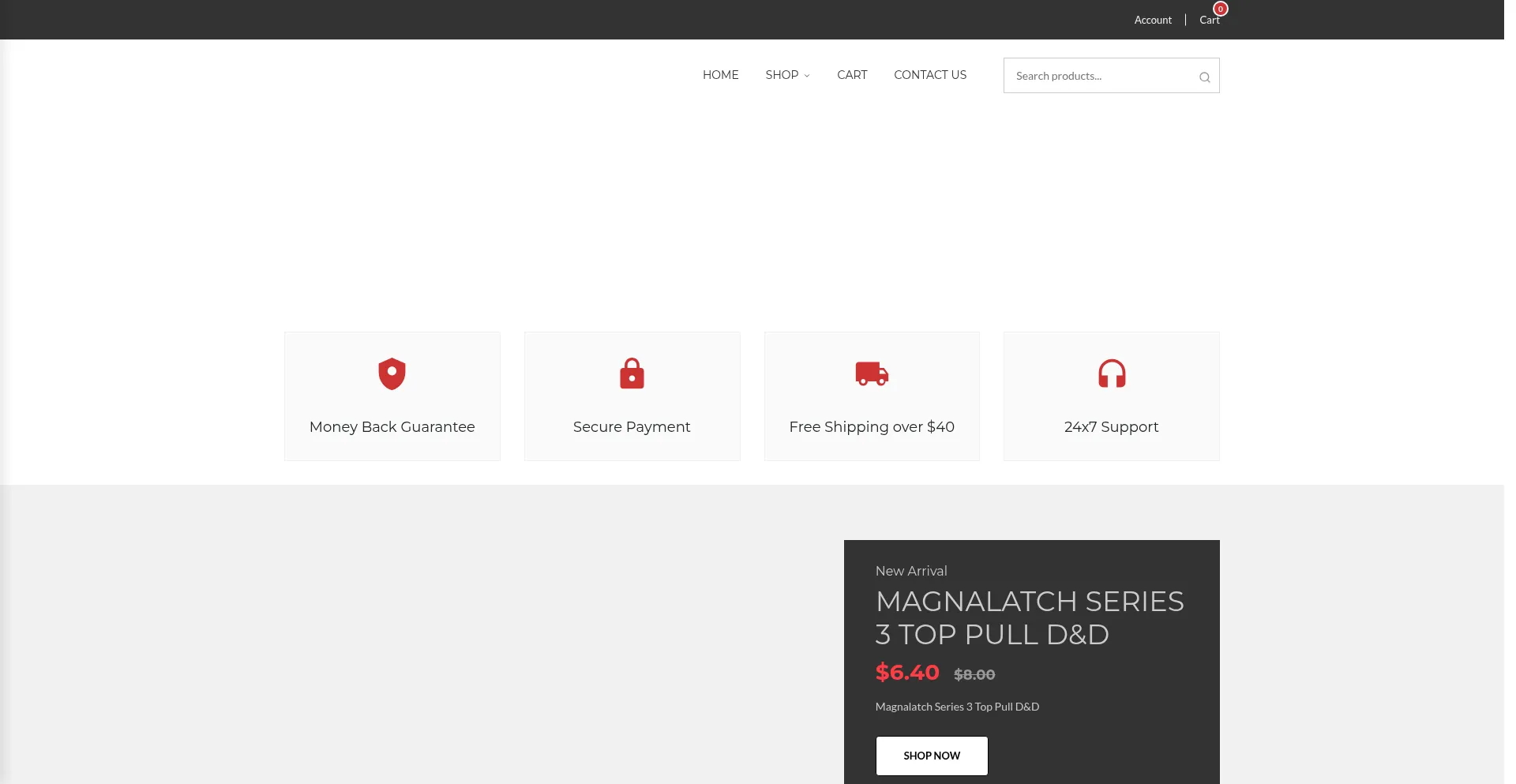Viewport: 1516px width, 784px height.
Task: Click the 24x7 Support headphones icon
Action: tap(1112, 373)
